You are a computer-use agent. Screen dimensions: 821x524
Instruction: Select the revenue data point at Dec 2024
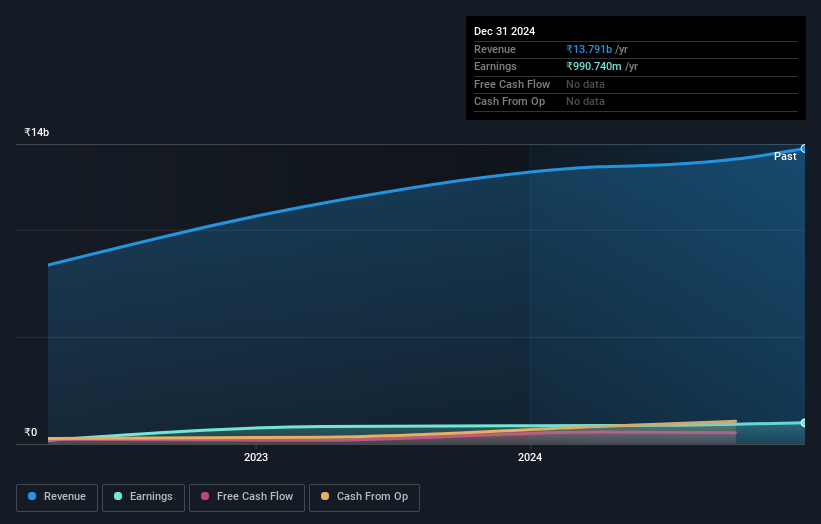(804, 149)
